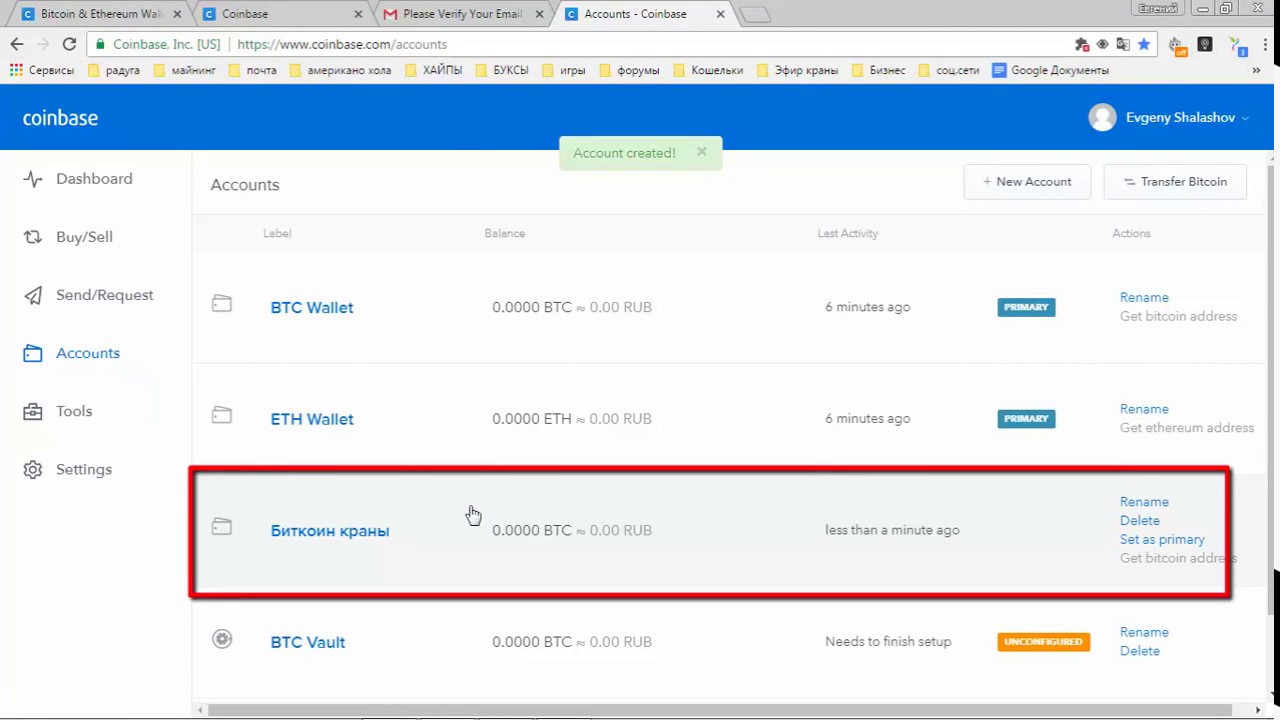Open the ХАЙПЫ bookmark folder

[434, 70]
